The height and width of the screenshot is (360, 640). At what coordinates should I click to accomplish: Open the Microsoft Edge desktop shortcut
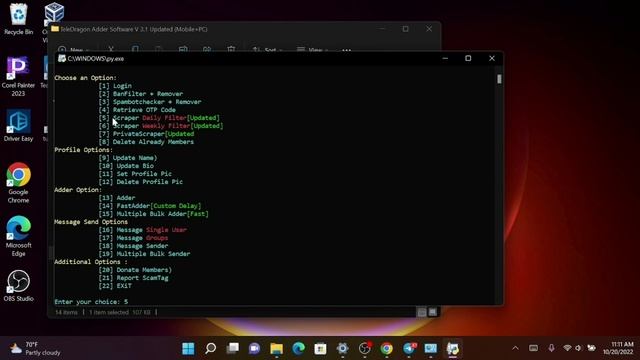(18, 236)
